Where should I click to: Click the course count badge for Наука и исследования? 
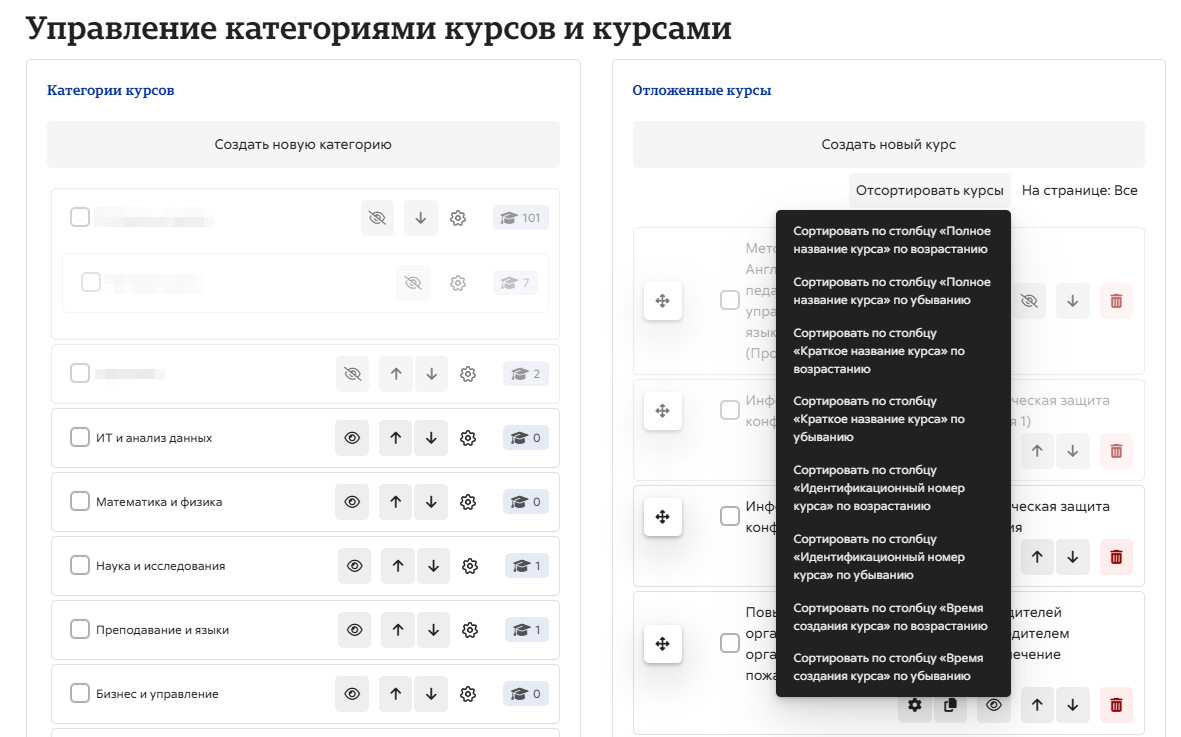point(527,566)
